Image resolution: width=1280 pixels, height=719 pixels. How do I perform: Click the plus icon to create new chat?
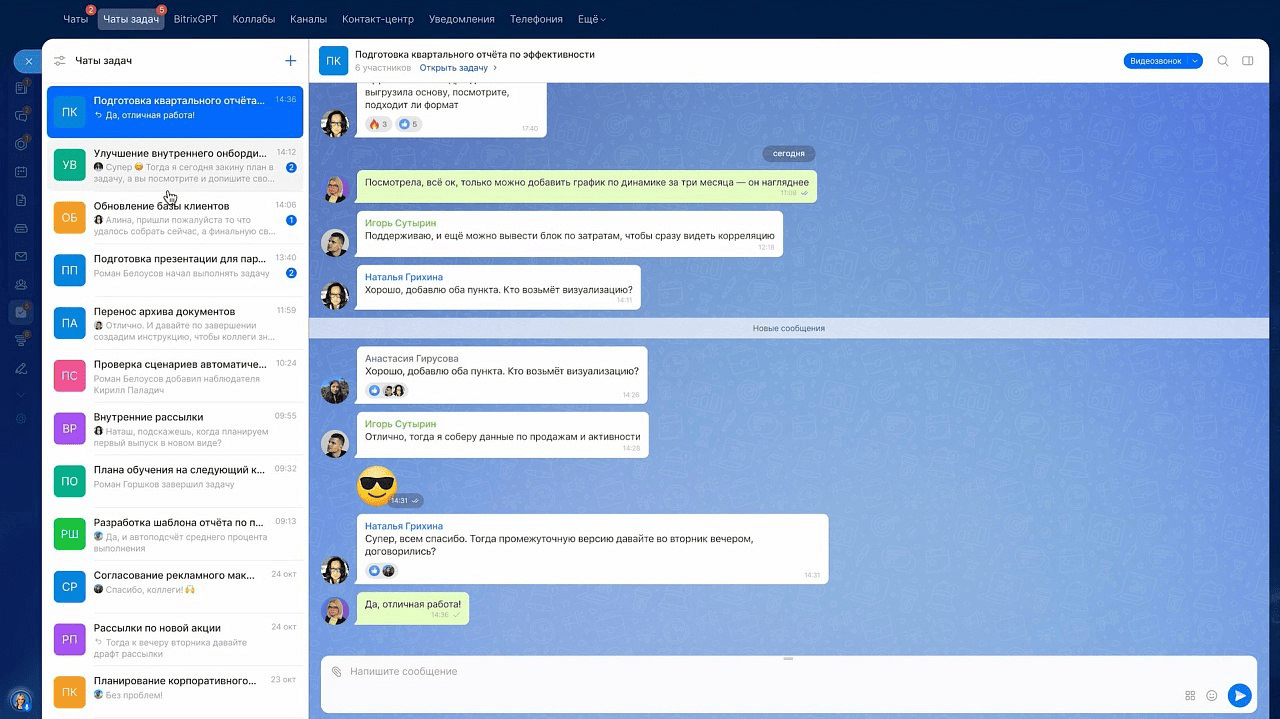point(290,61)
